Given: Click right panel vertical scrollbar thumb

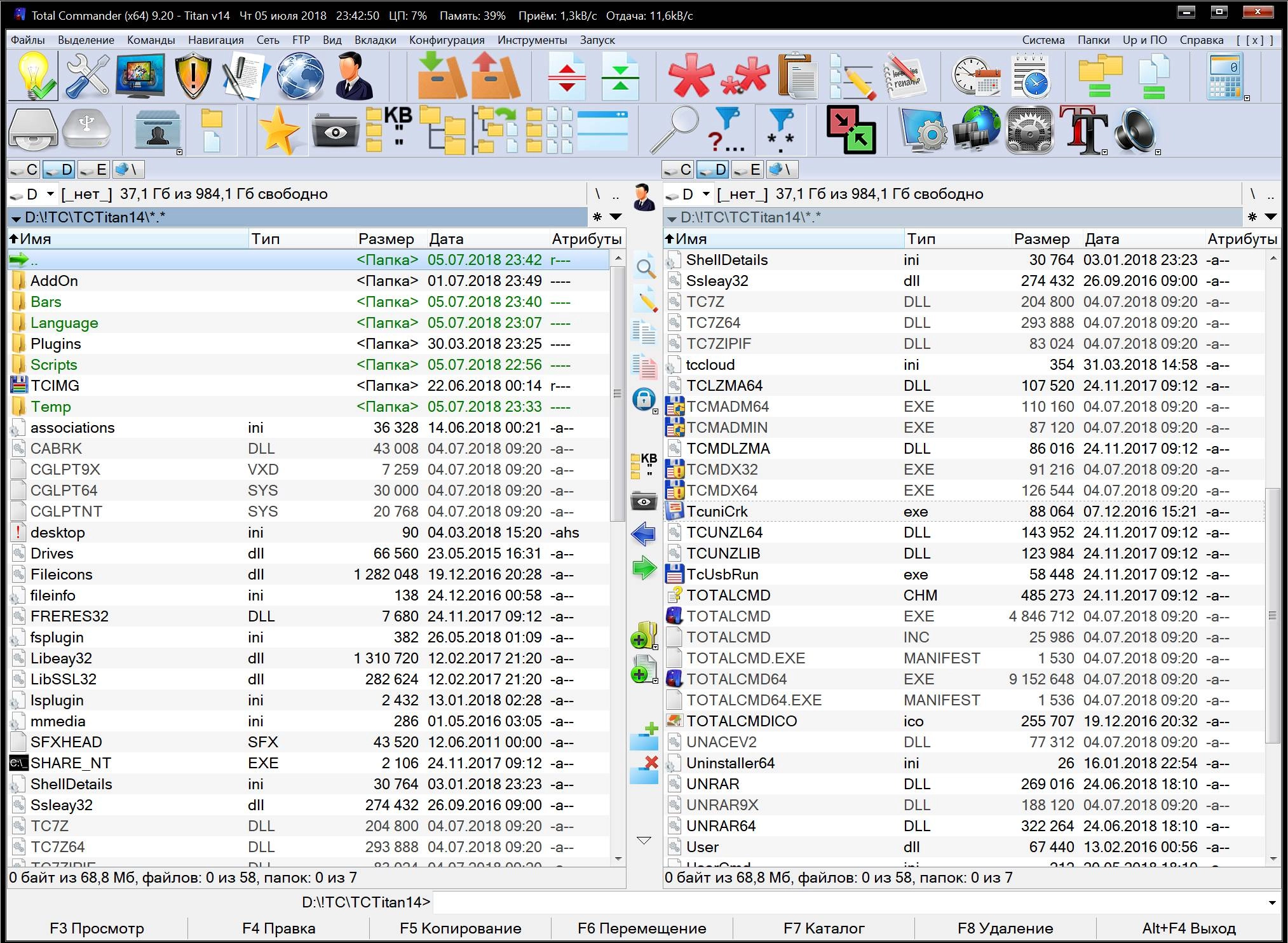Looking at the screenshot, I should click(x=1272, y=615).
